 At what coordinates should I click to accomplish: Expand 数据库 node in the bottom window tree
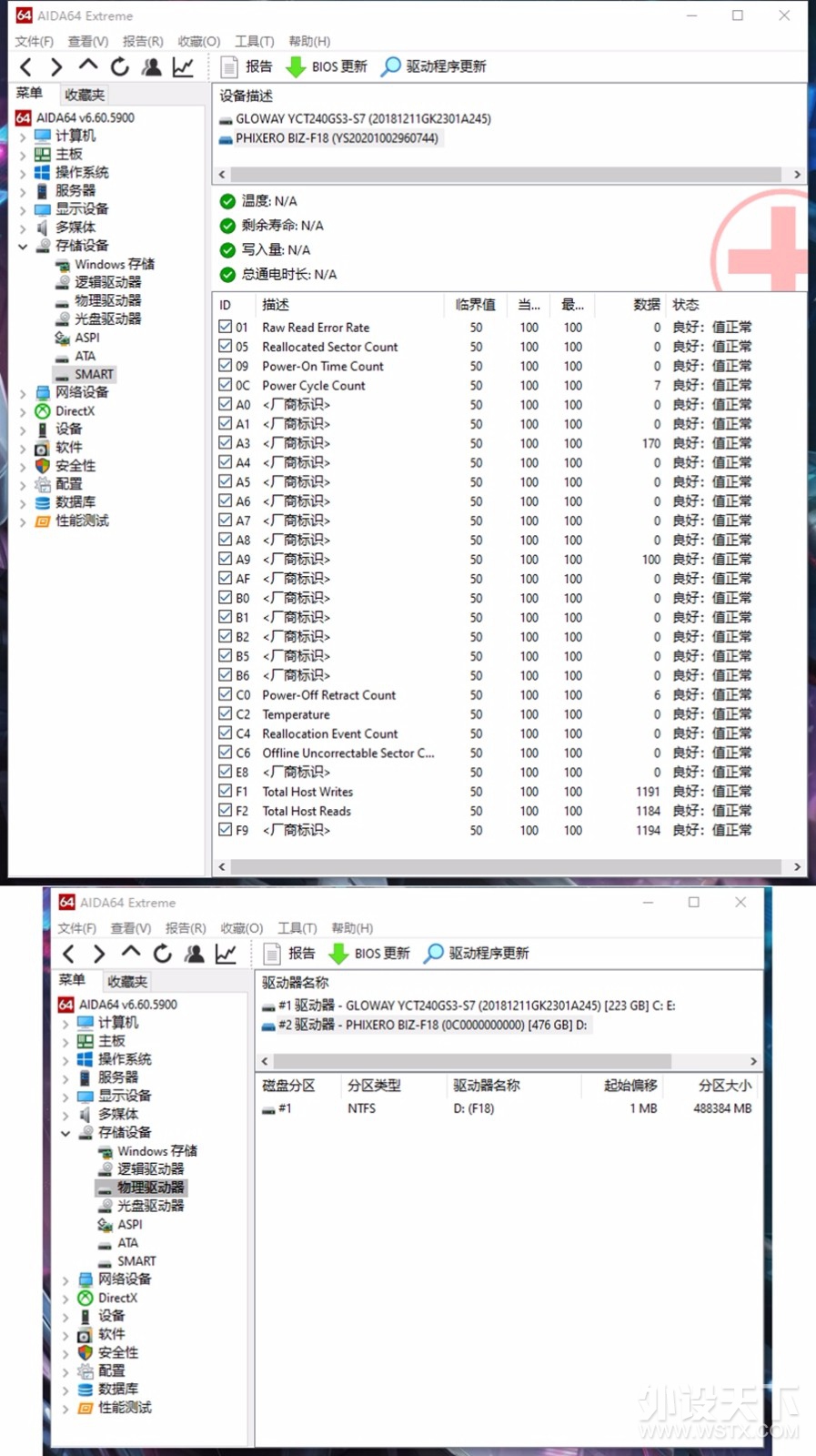[65, 1390]
